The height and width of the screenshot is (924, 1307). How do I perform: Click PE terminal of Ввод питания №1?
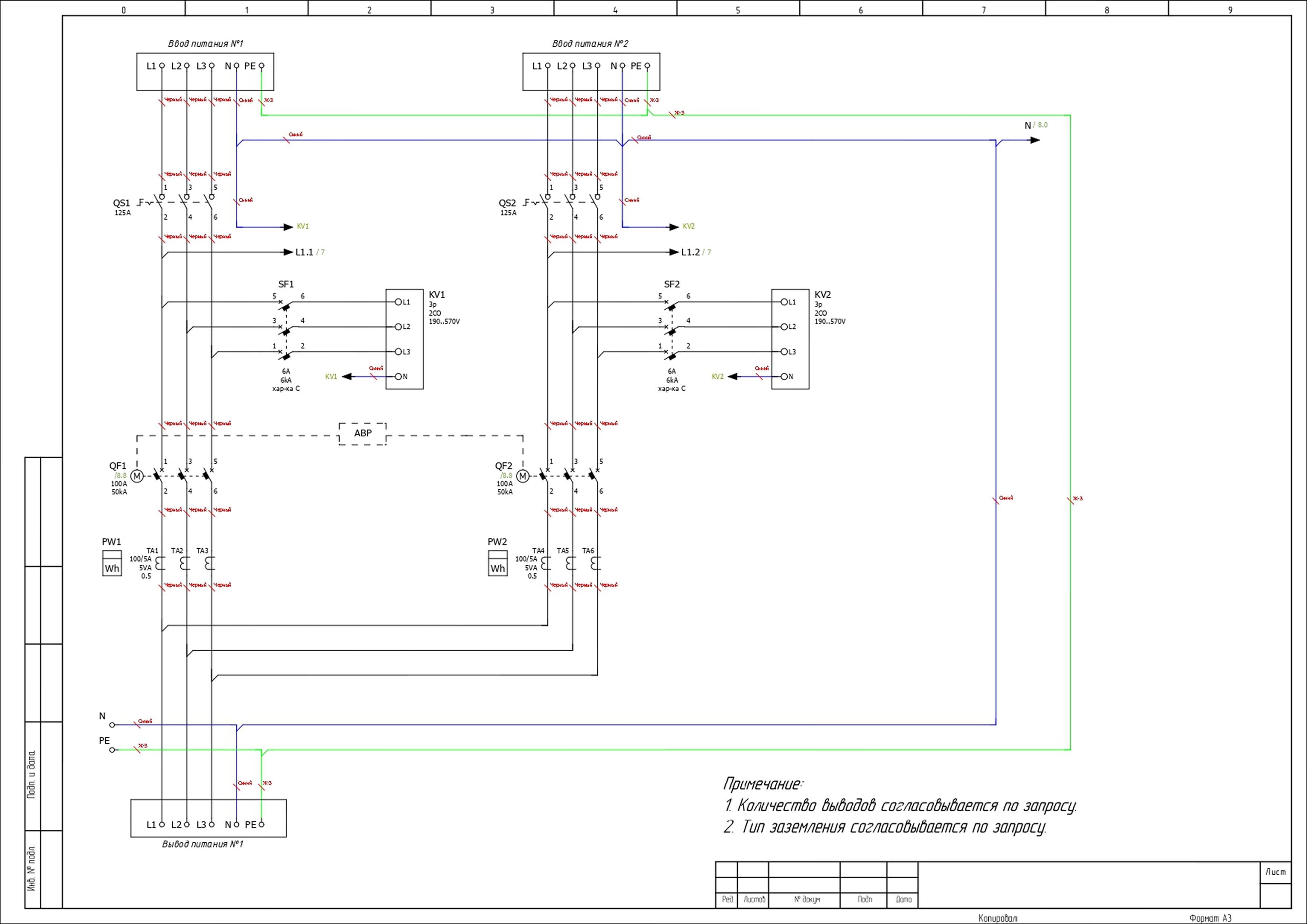(x=261, y=66)
